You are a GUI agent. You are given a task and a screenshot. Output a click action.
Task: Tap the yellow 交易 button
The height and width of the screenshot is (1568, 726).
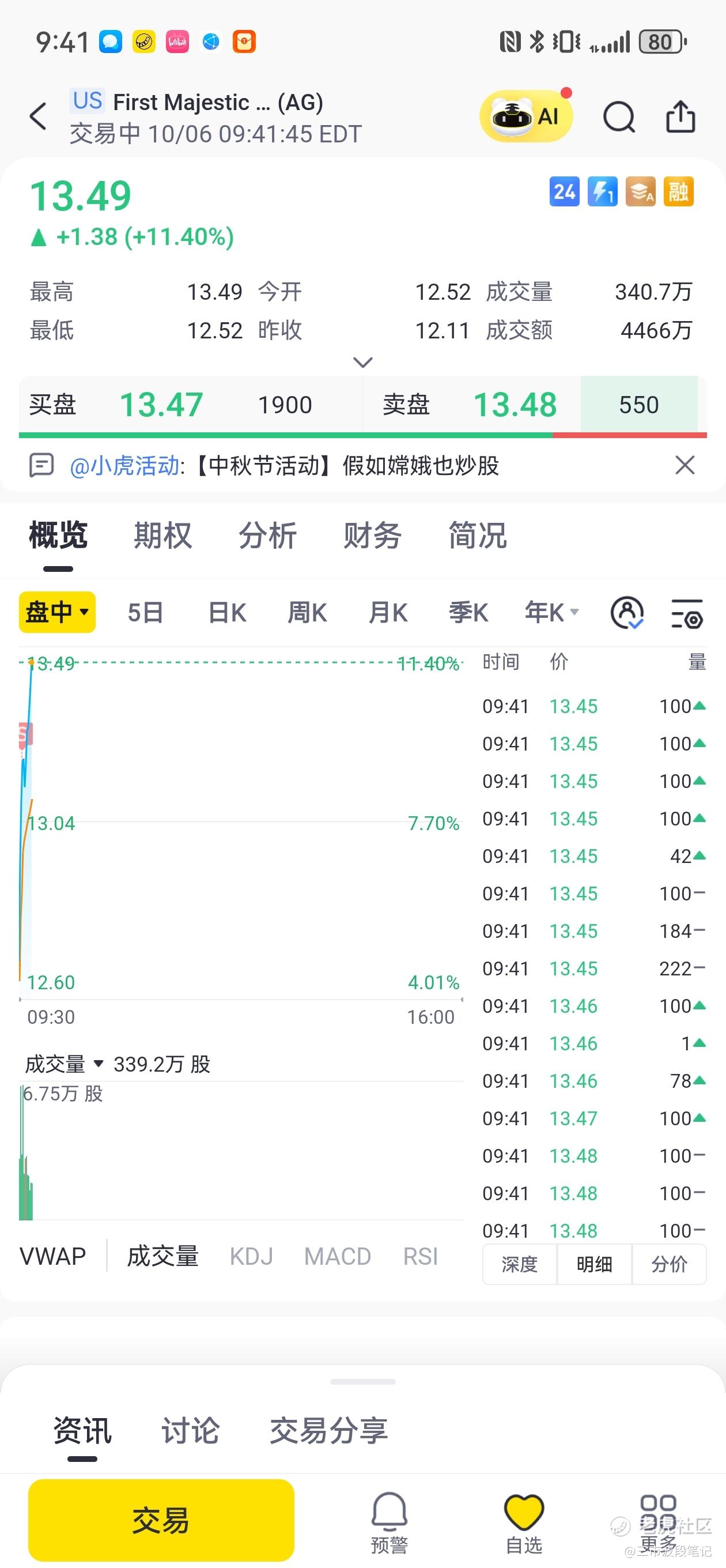point(161,1520)
